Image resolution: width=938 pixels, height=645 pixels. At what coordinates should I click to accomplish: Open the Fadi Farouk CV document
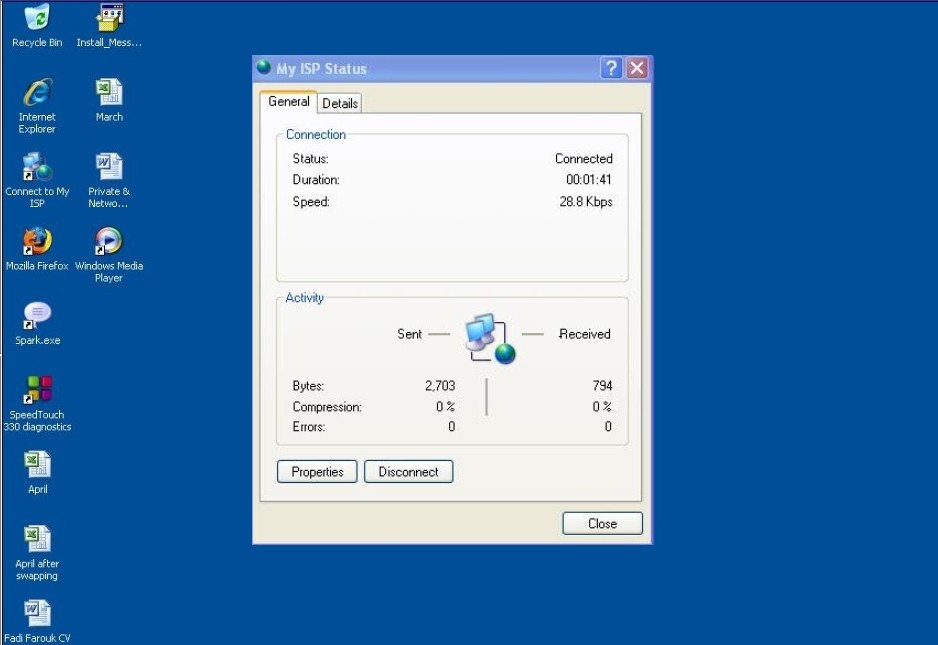[37, 612]
